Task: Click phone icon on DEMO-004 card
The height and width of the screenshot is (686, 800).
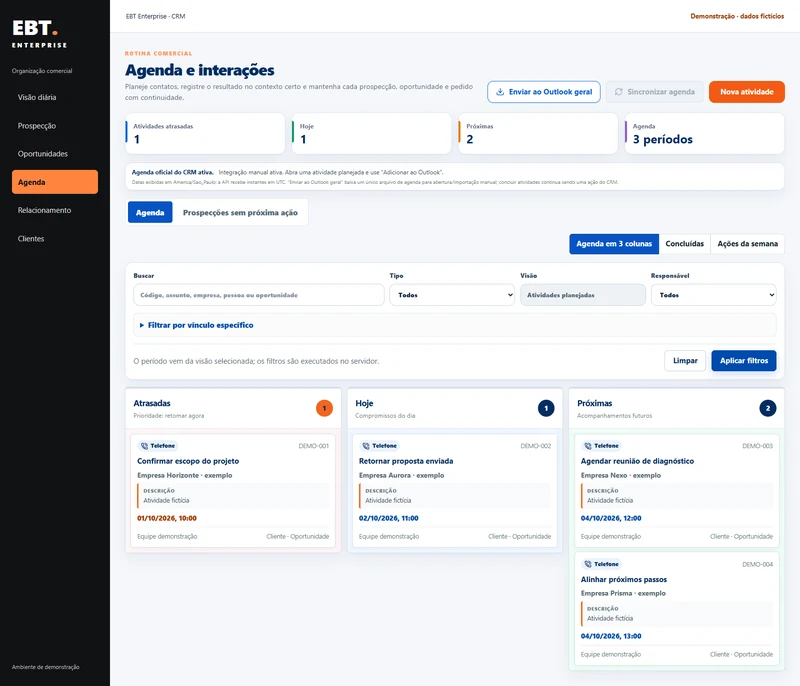Action: (x=588, y=564)
